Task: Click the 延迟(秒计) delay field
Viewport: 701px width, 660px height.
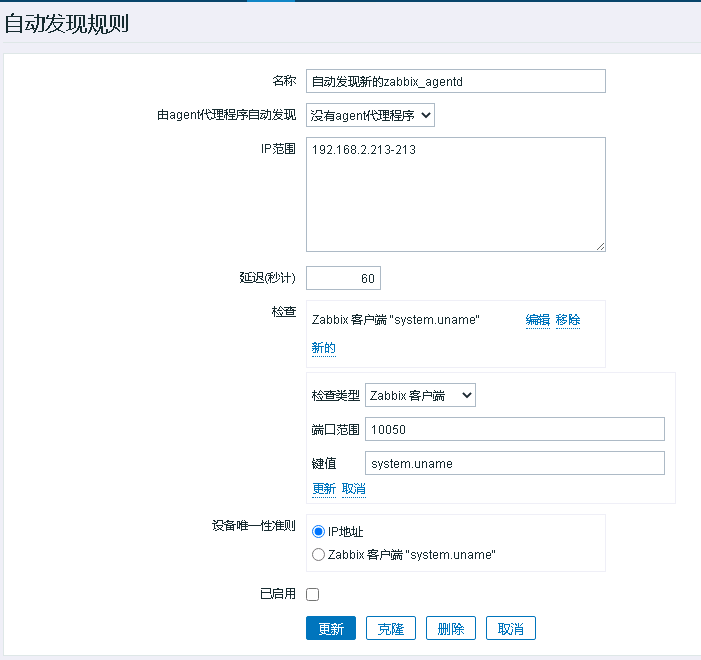Action: (343, 278)
